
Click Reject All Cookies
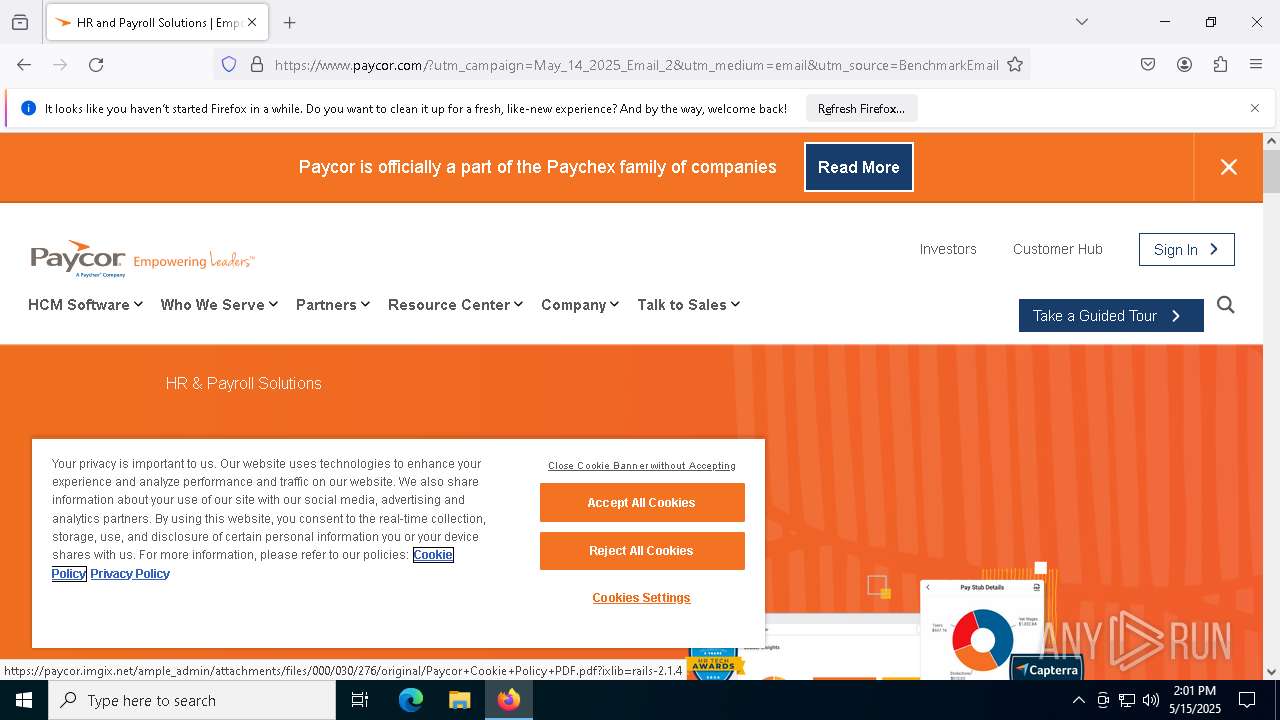(x=642, y=551)
